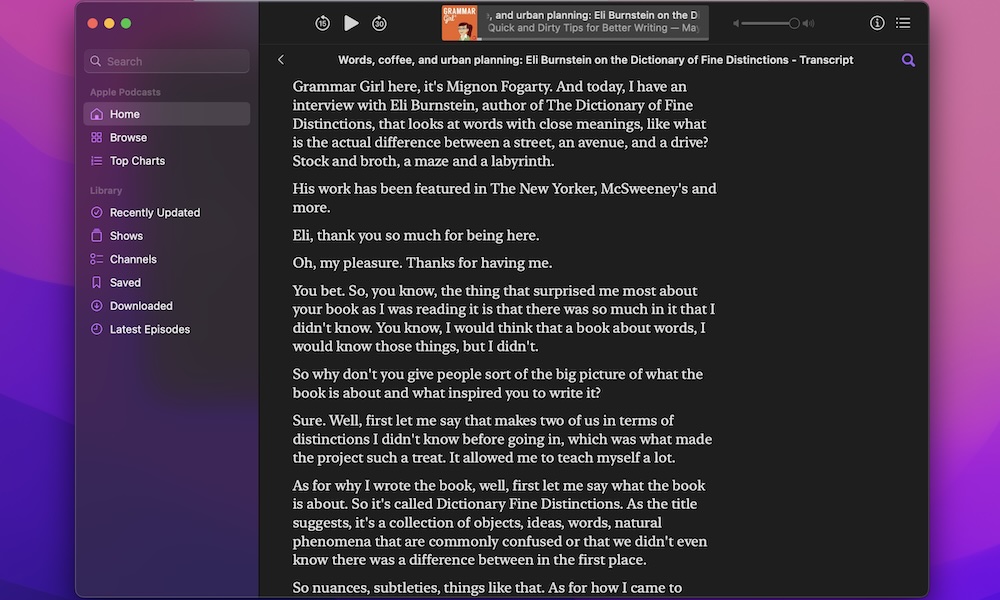Open the episode info panel
The height and width of the screenshot is (600, 1000).
tap(877, 23)
